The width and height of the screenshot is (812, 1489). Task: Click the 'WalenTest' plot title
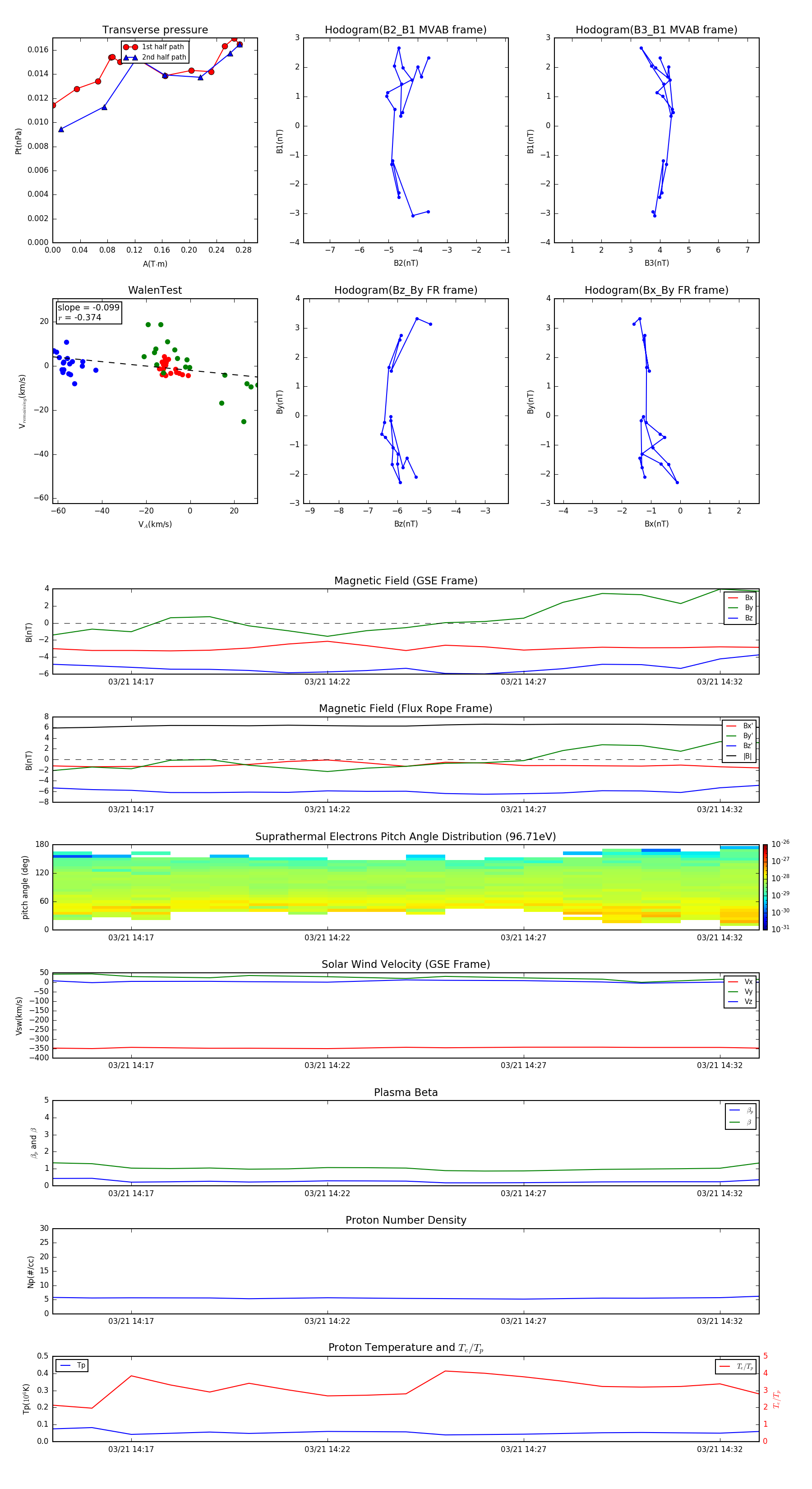(x=155, y=290)
